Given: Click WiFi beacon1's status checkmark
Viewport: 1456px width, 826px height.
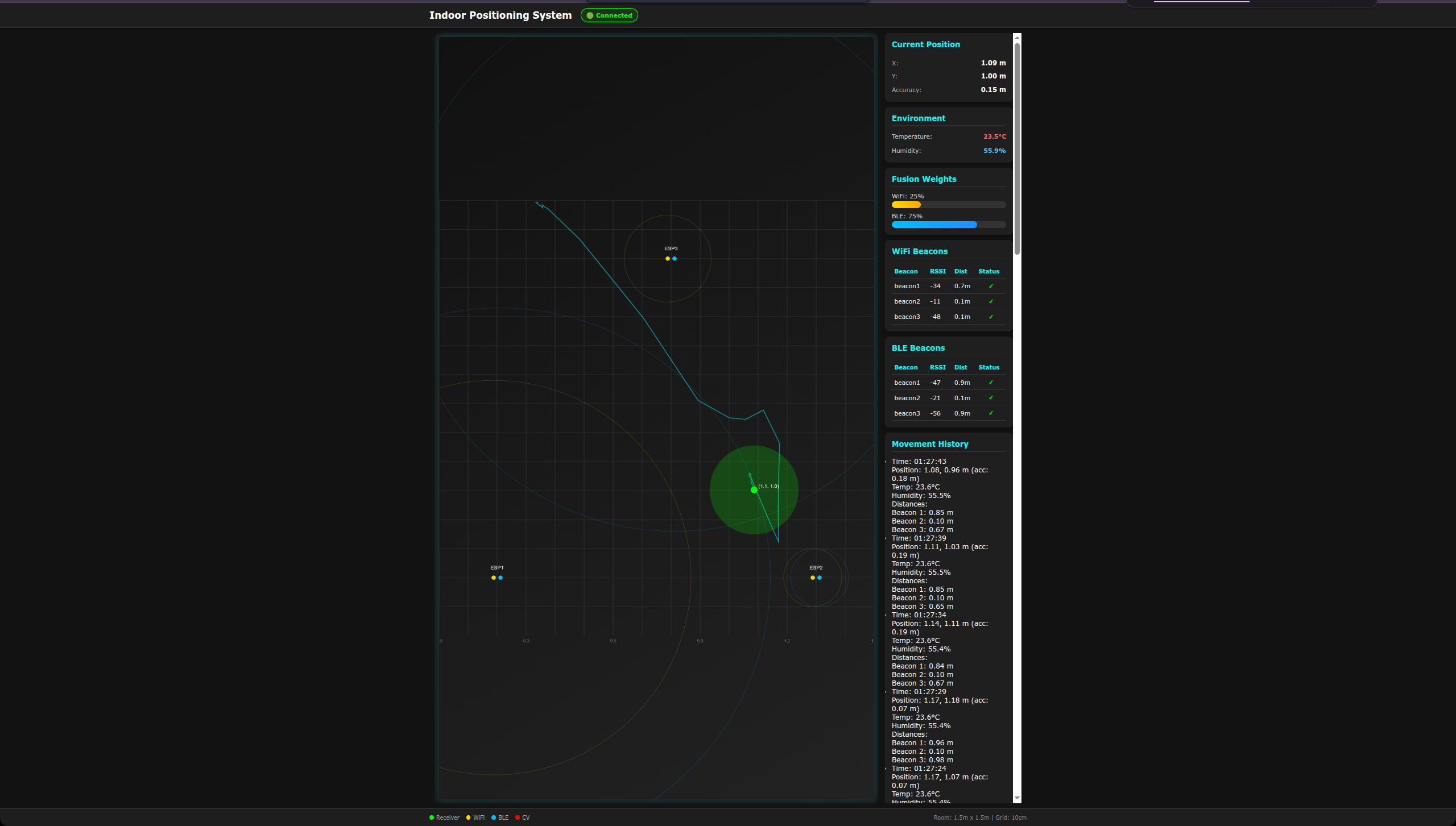Looking at the screenshot, I should pos(991,286).
